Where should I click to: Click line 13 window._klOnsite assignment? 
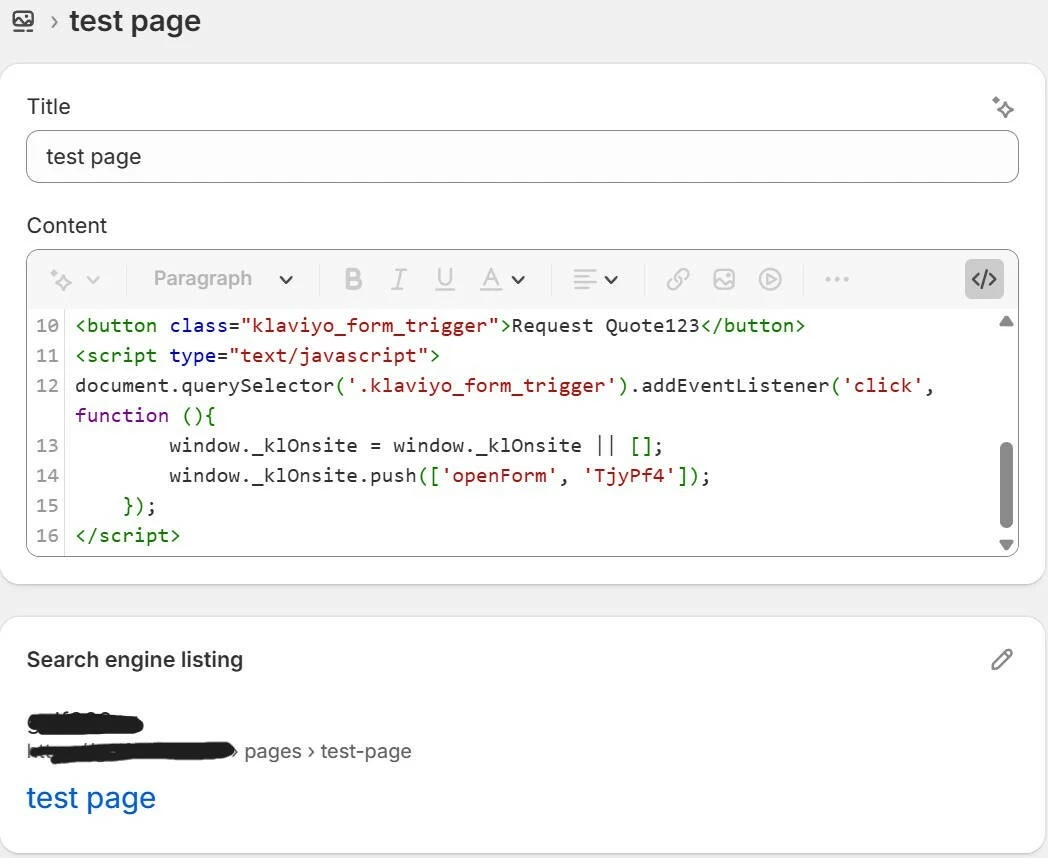click(416, 446)
